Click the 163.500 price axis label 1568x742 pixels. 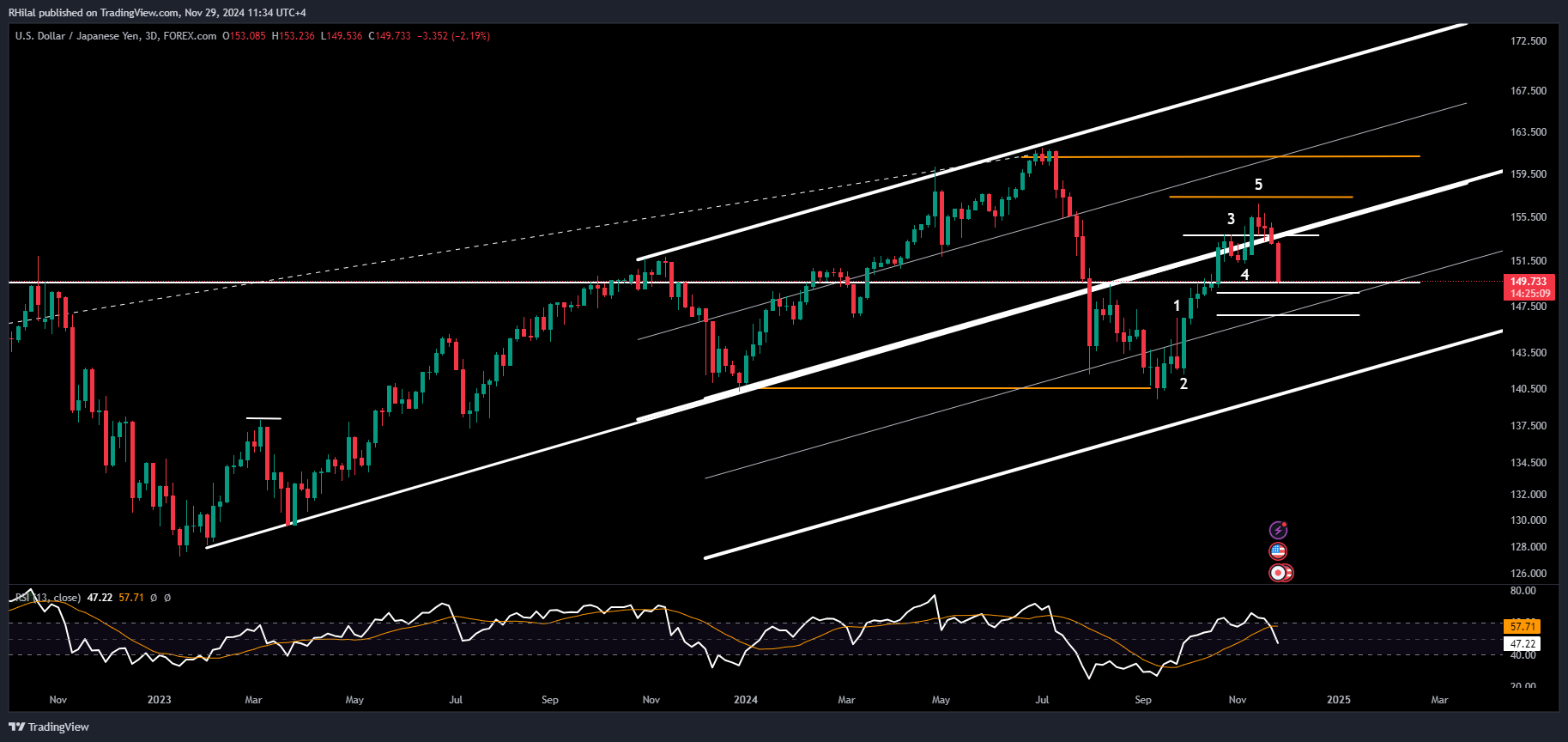[1529, 132]
